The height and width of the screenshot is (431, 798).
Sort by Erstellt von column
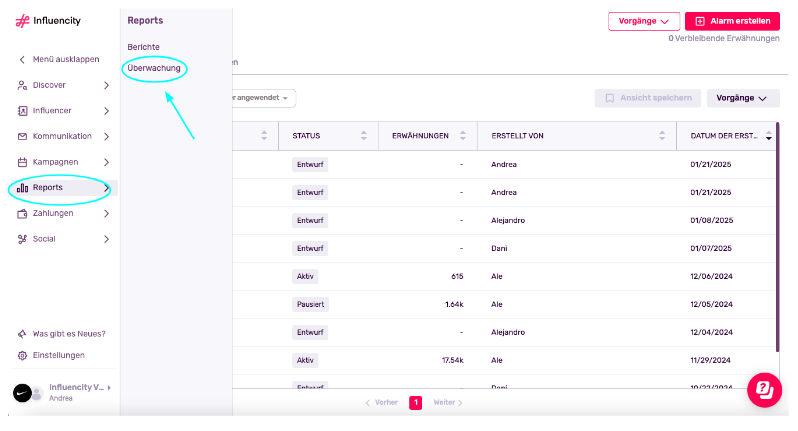[662, 135]
